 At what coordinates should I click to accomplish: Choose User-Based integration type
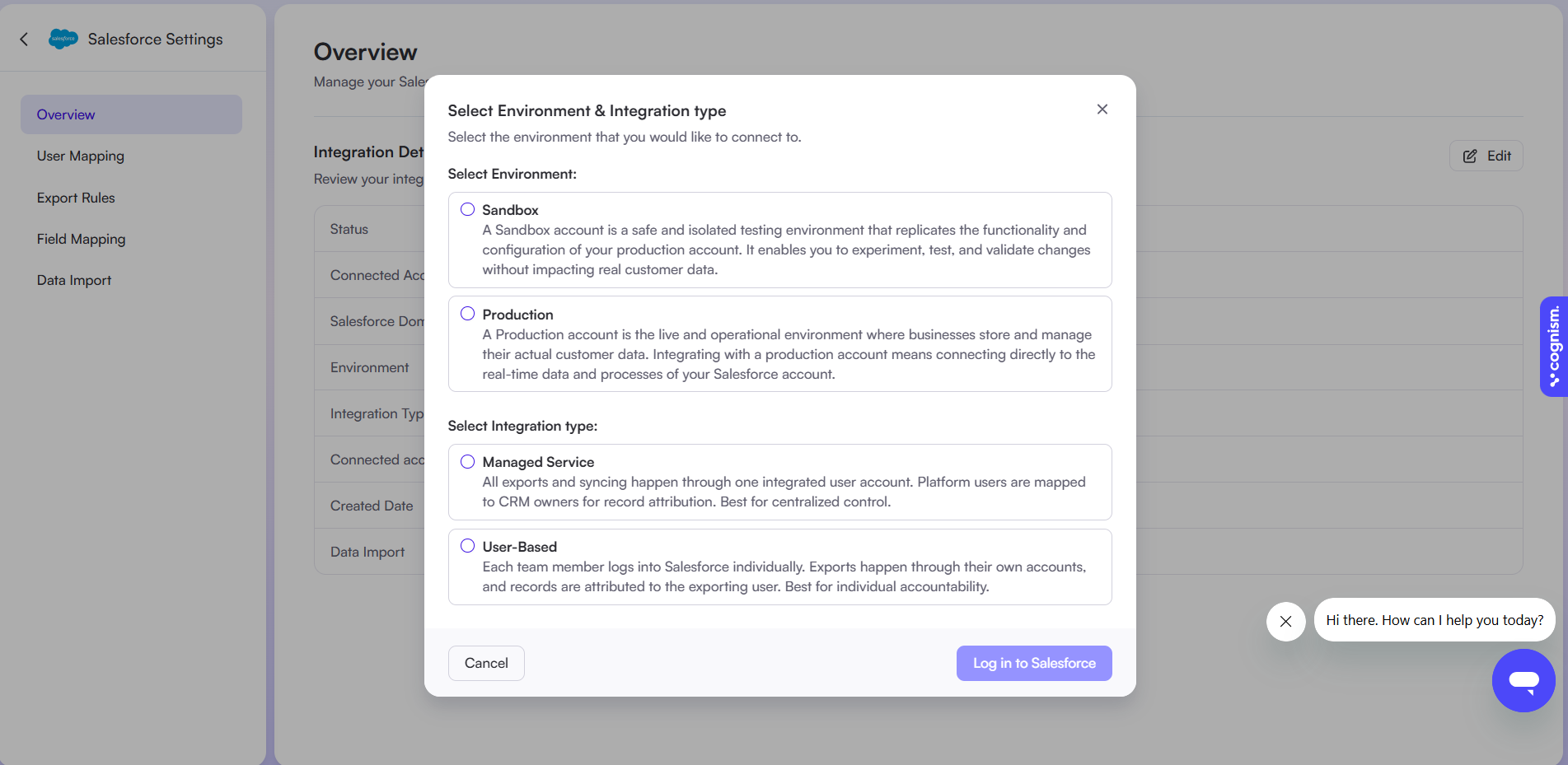tap(467, 546)
